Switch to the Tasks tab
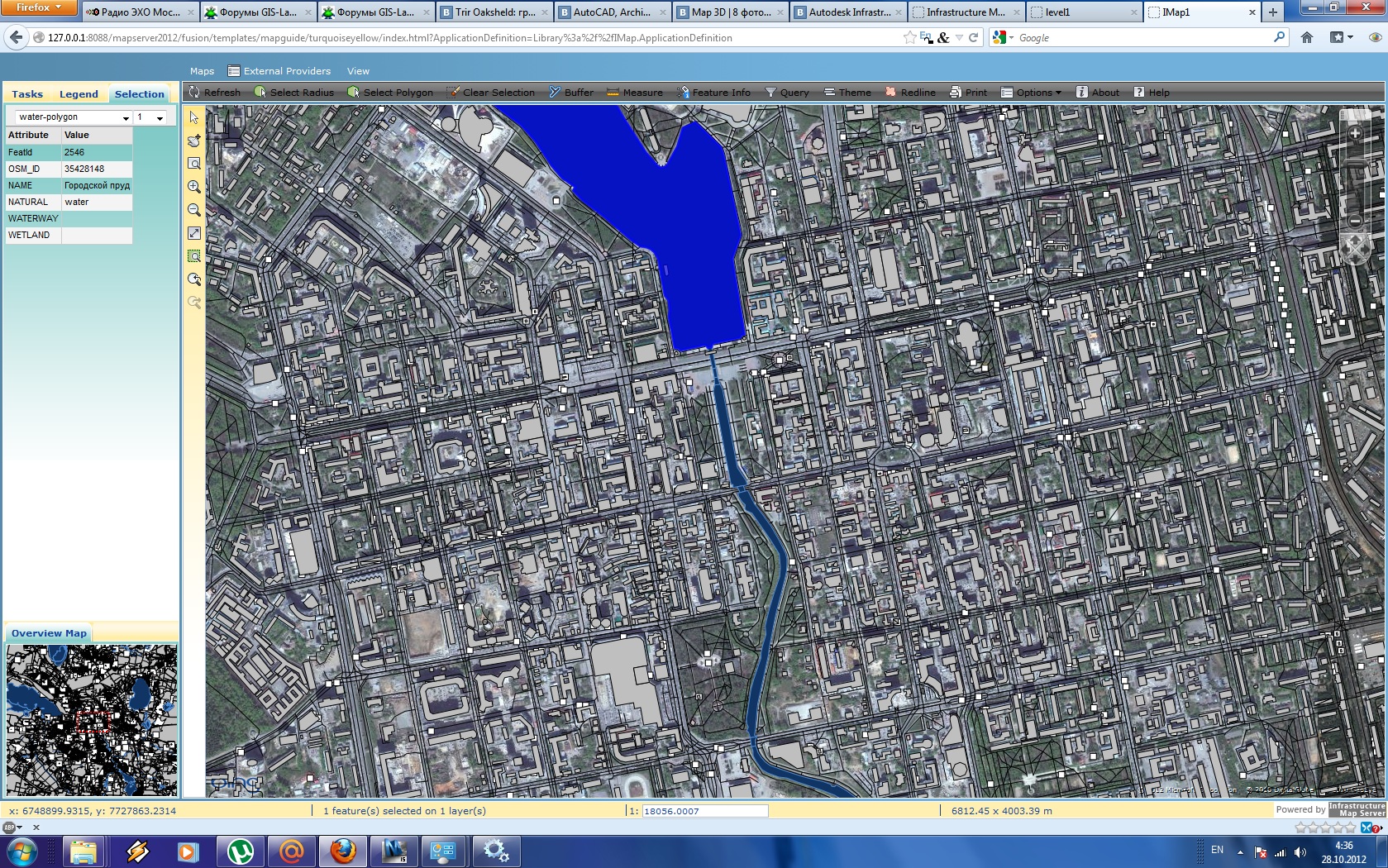This screenshot has width=1388, height=868. coord(27,94)
